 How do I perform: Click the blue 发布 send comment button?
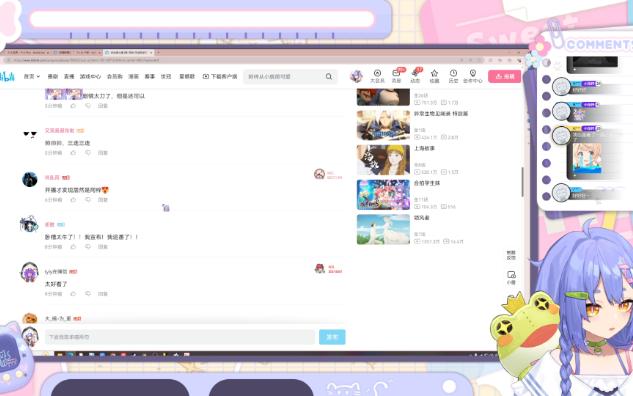coord(332,337)
